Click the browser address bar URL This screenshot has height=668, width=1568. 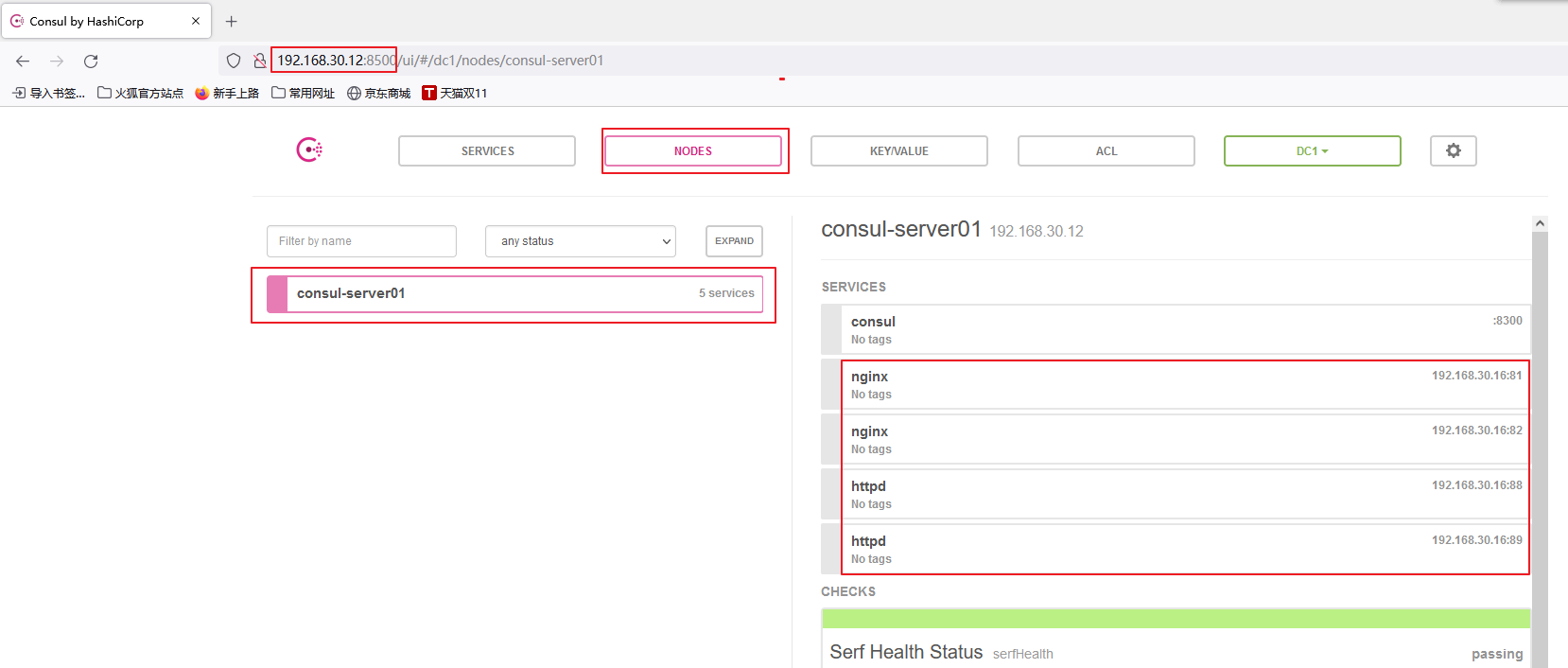[440, 61]
